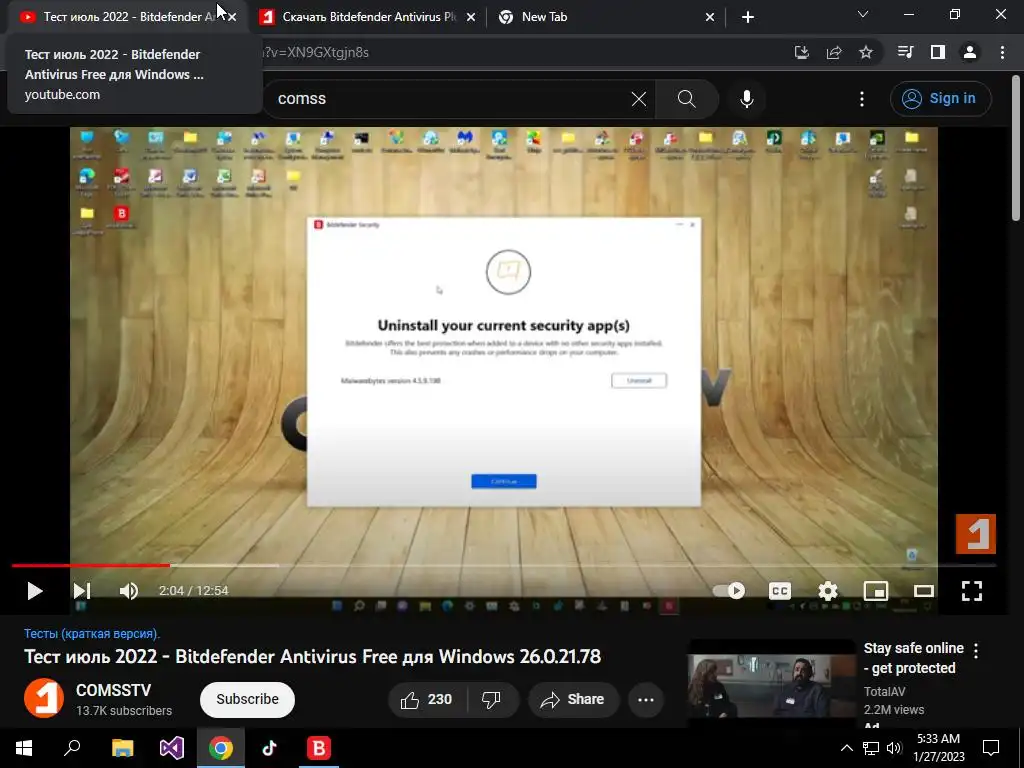
Task: Open the Chrome profile icon
Action: [x=970, y=52]
